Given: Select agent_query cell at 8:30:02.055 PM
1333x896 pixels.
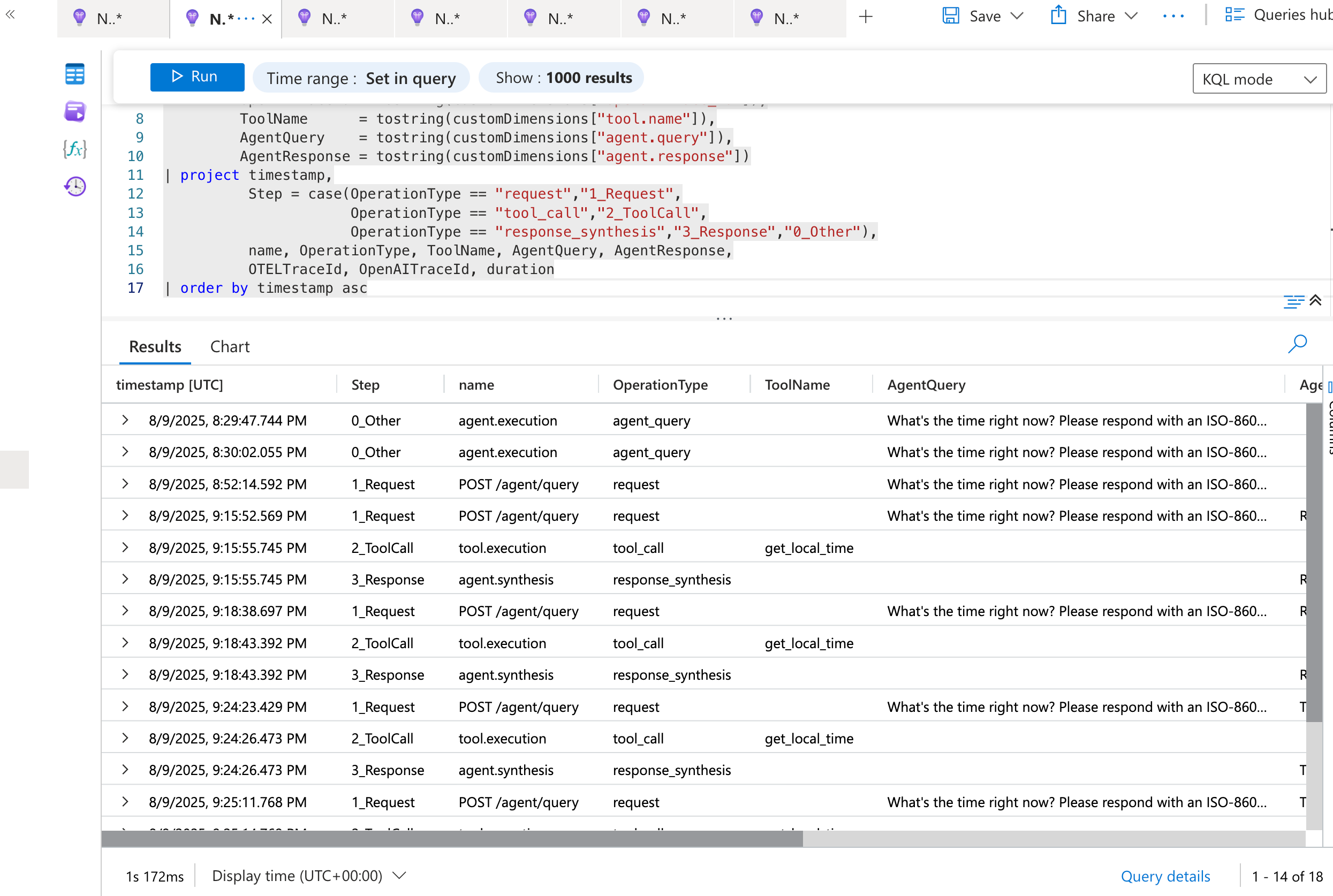Looking at the screenshot, I should click(x=652, y=452).
